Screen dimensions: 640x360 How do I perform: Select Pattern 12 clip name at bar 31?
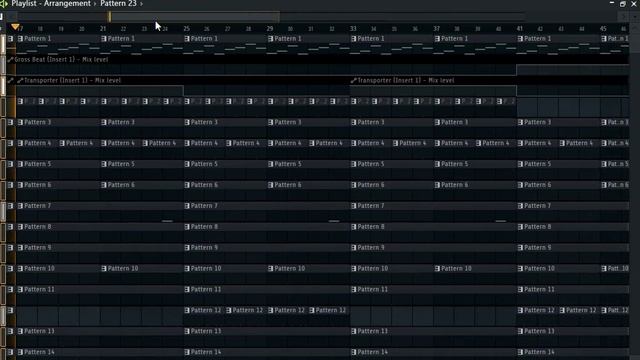coord(331,311)
